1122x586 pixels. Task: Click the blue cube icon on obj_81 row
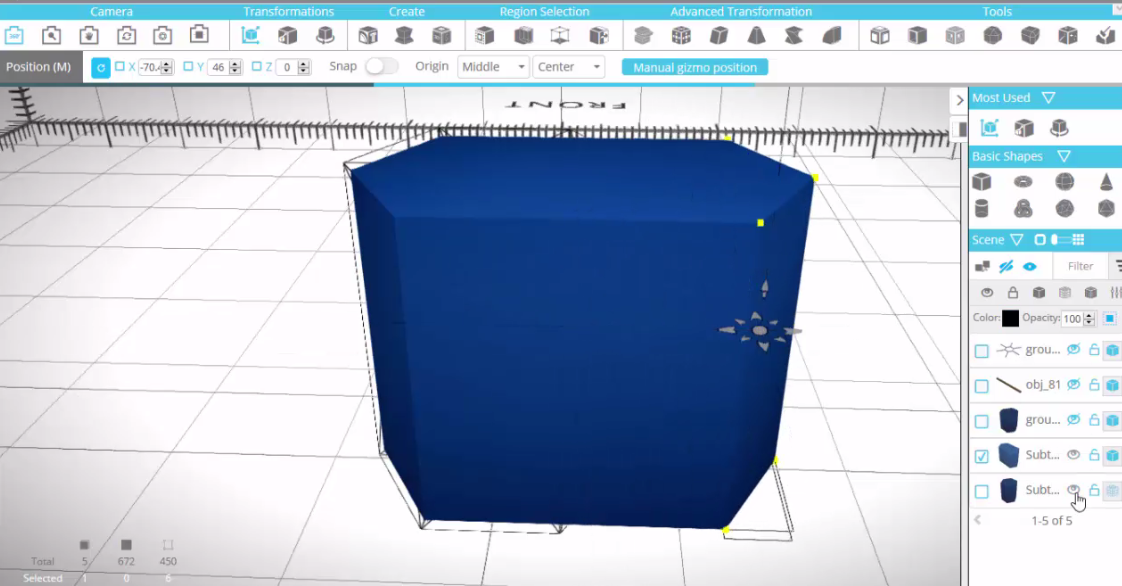[x=1112, y=385]
